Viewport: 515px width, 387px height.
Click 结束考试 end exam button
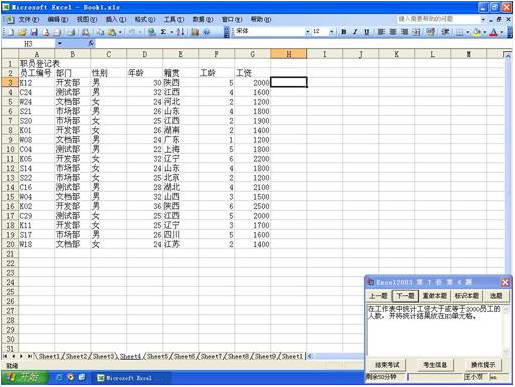point(387,365)
